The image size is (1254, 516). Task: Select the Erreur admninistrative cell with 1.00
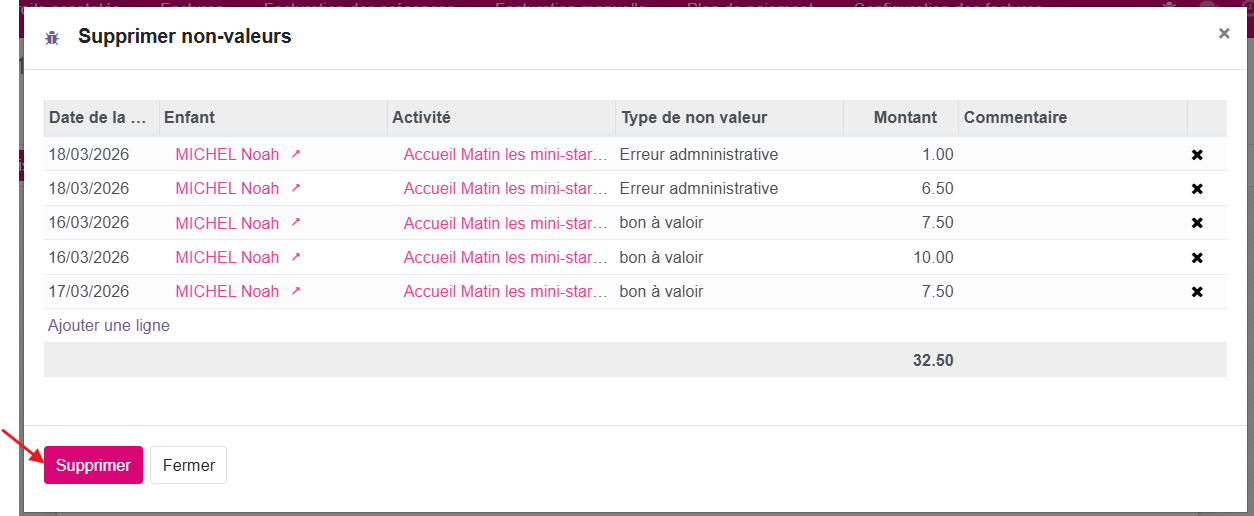click(x=729, y=154)
